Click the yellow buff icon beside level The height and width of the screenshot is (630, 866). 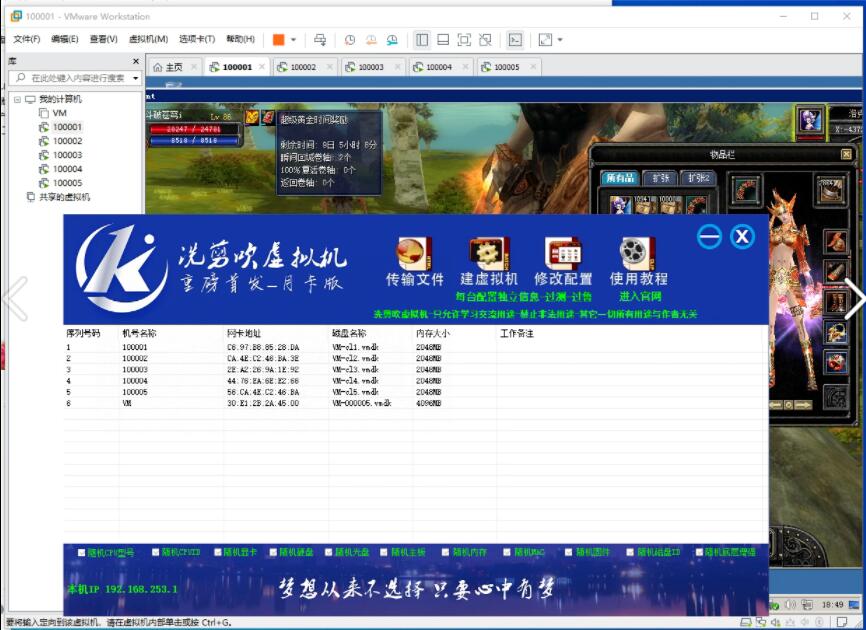(252, 117)
